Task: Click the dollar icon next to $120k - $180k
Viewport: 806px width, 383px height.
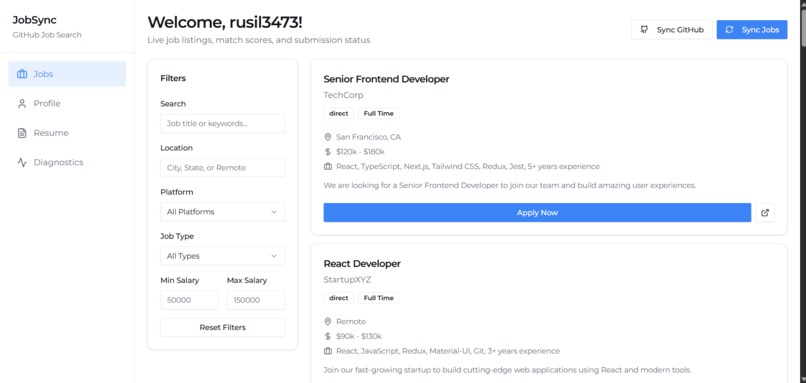Action: coord(328,152)
